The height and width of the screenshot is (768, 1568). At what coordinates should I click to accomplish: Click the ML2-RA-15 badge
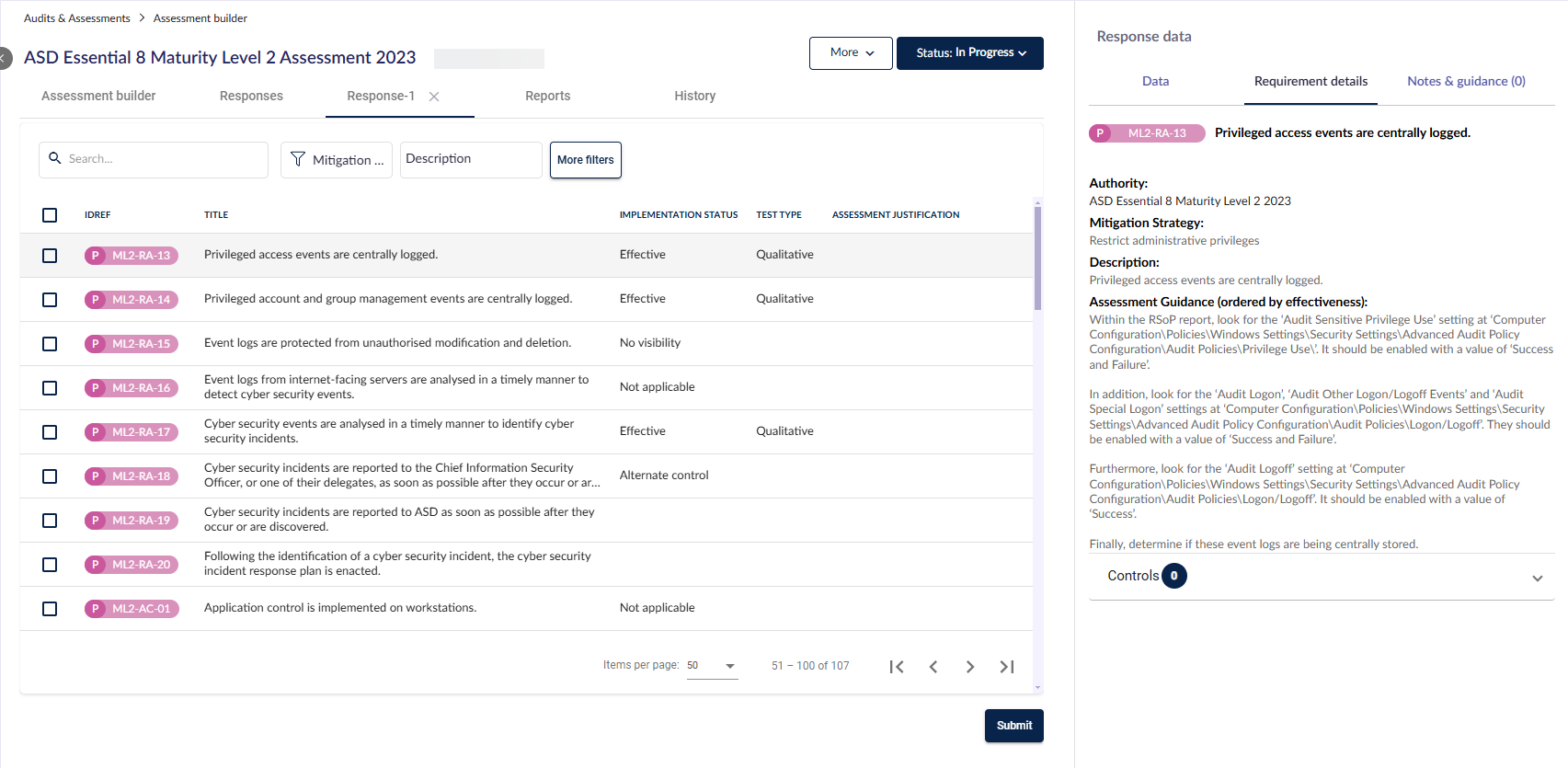[x=132, y=344]
